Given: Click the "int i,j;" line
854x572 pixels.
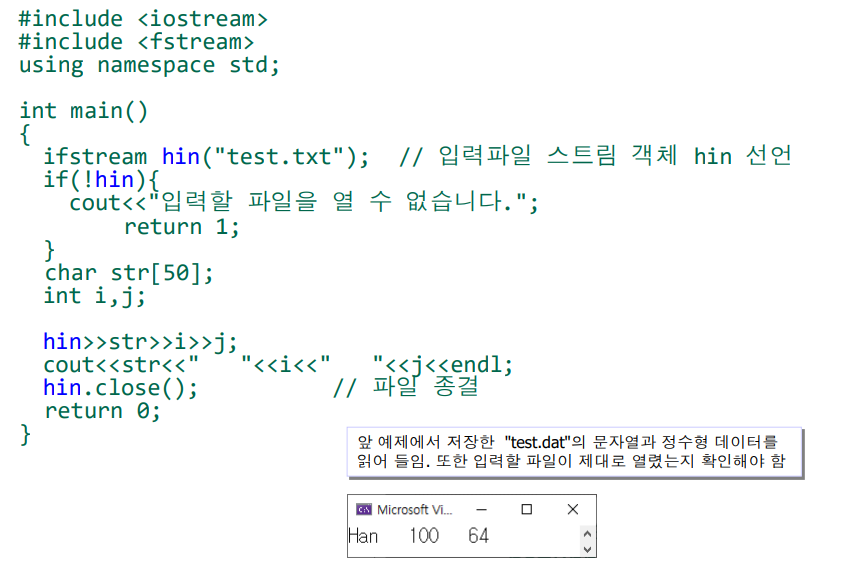Looking at the screenshot, I should [95, 296].
